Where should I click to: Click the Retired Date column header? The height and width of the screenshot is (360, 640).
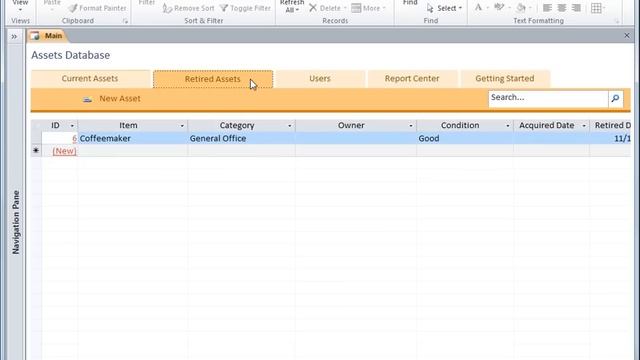[610, 126]
